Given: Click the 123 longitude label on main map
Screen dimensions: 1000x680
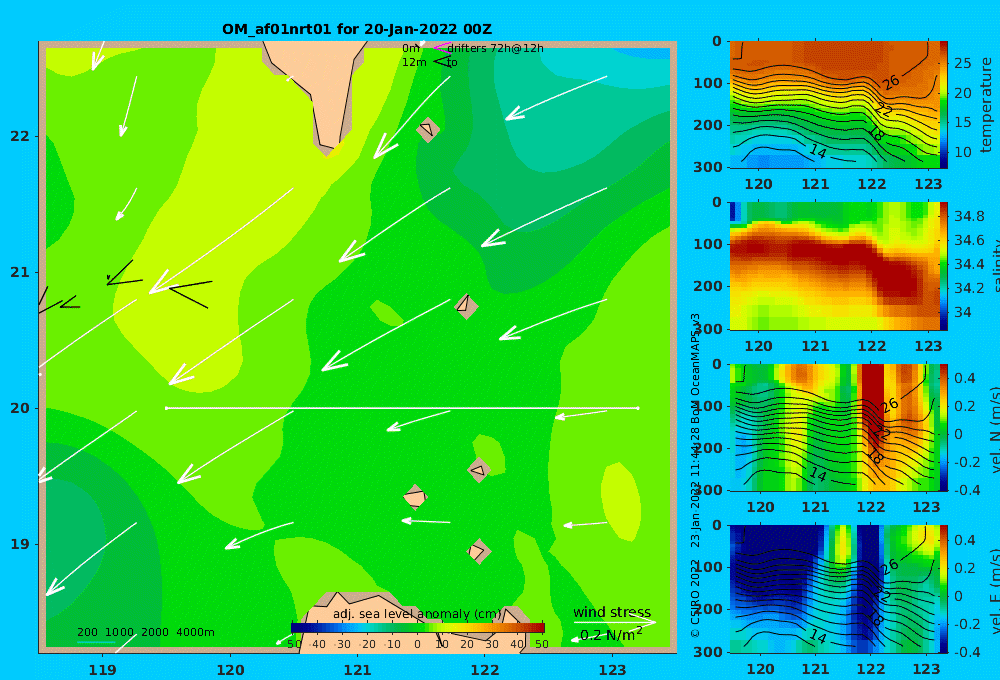Looking at the screenshot, I should (x=612, y=670).
